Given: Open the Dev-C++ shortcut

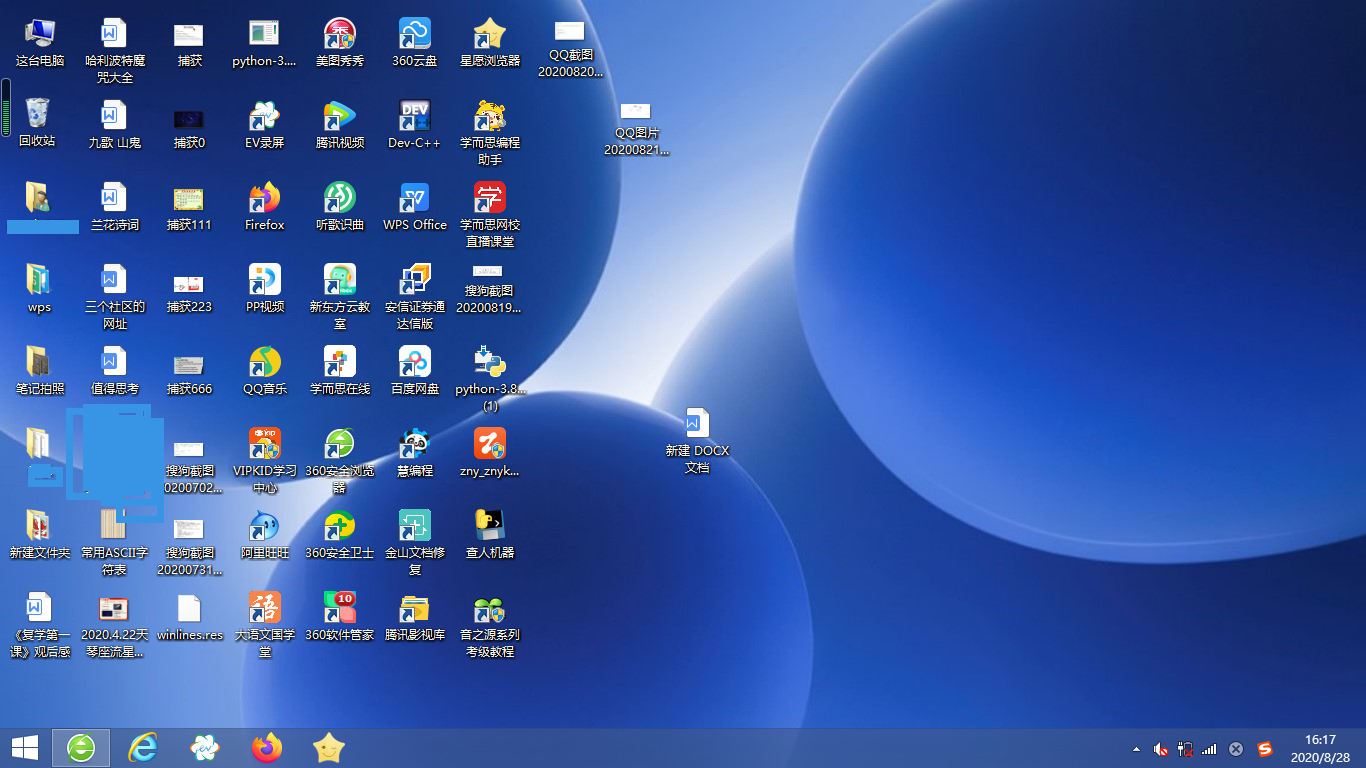Looking at the screenshot, I should [415, 125].
